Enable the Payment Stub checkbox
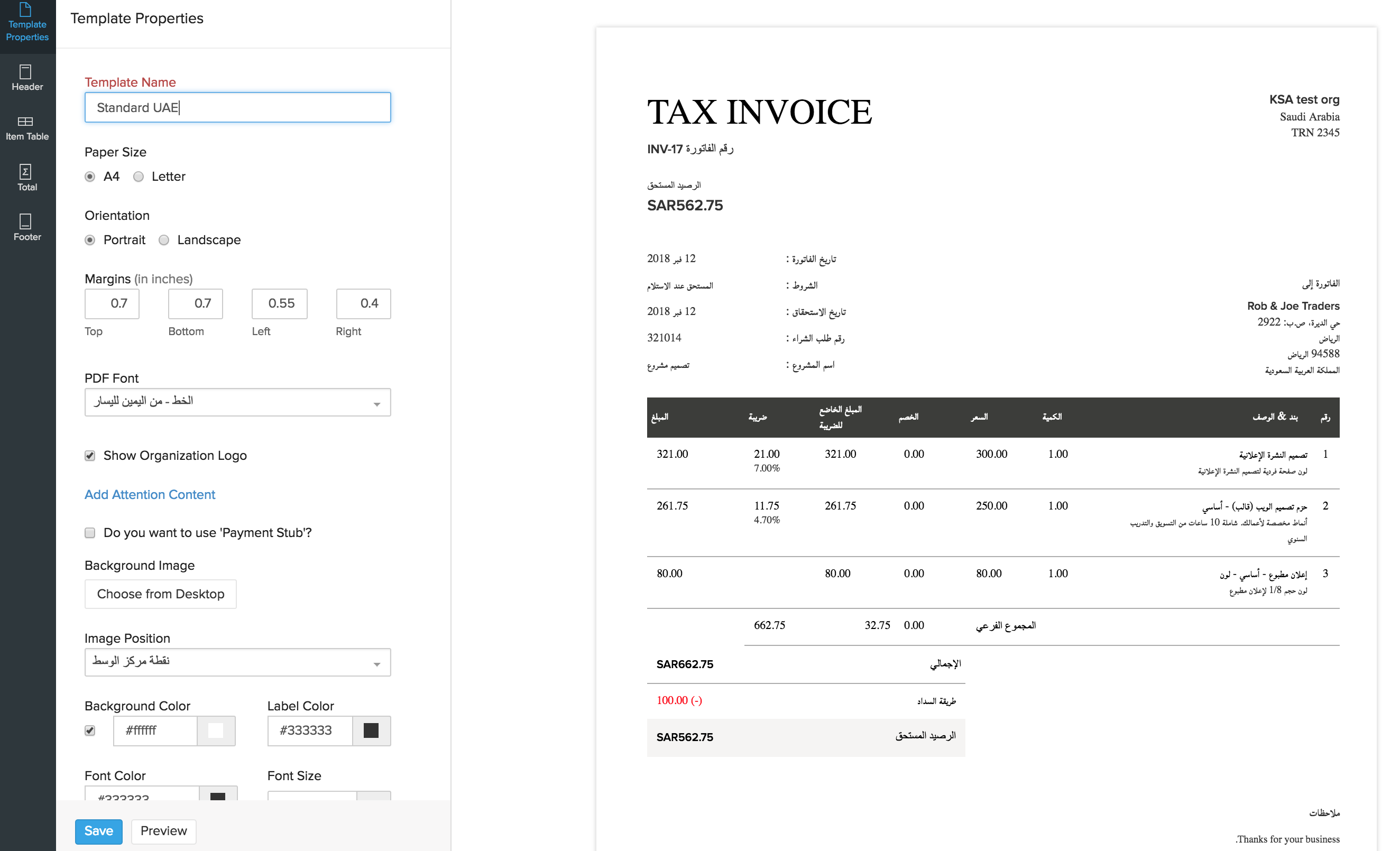 pyautogui.click(x=90, y=533)
